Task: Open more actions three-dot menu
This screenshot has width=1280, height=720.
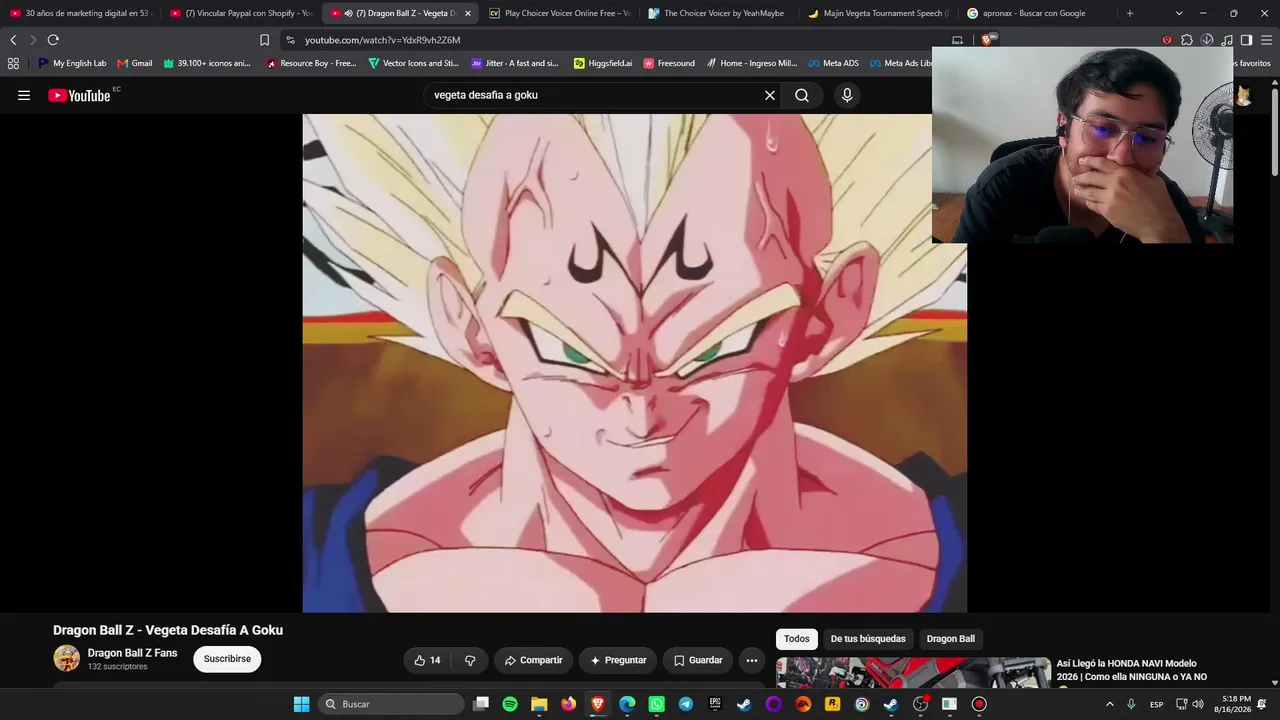Action: click(752, 660)
